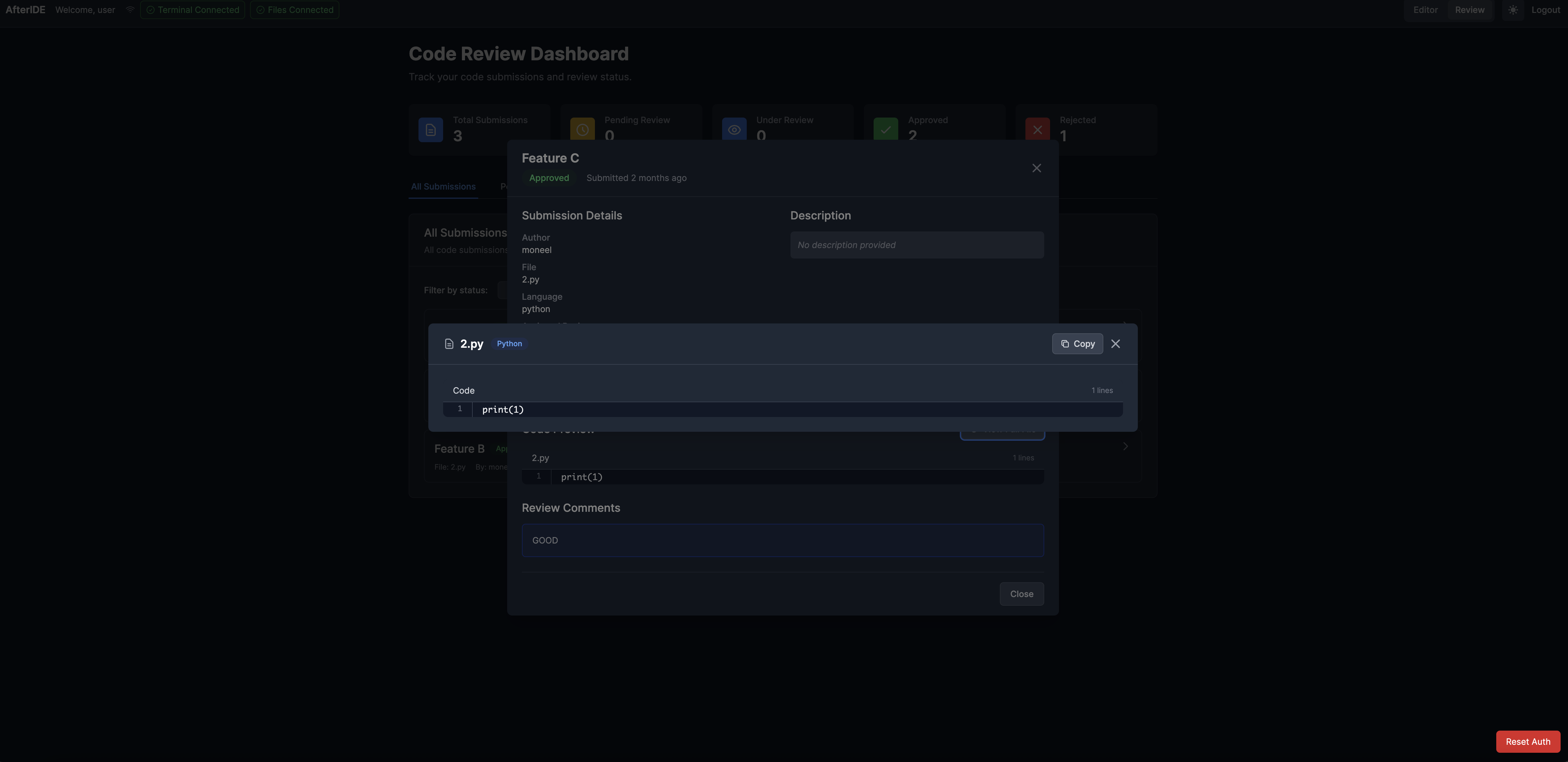Screen dimensions: 1568x762
Task: Close the Feature C dialog with X
Action: [x=1036, y=168]
